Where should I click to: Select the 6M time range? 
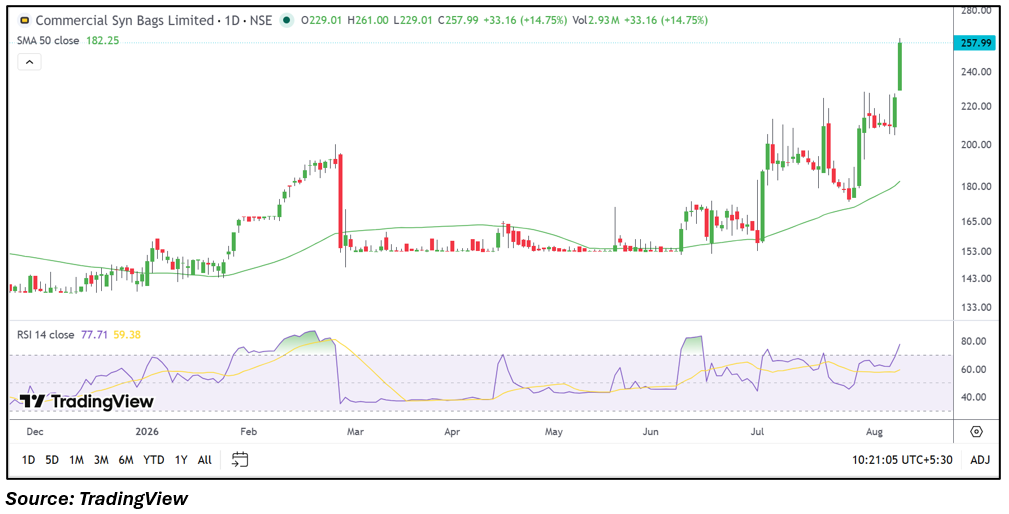(125, 460)
